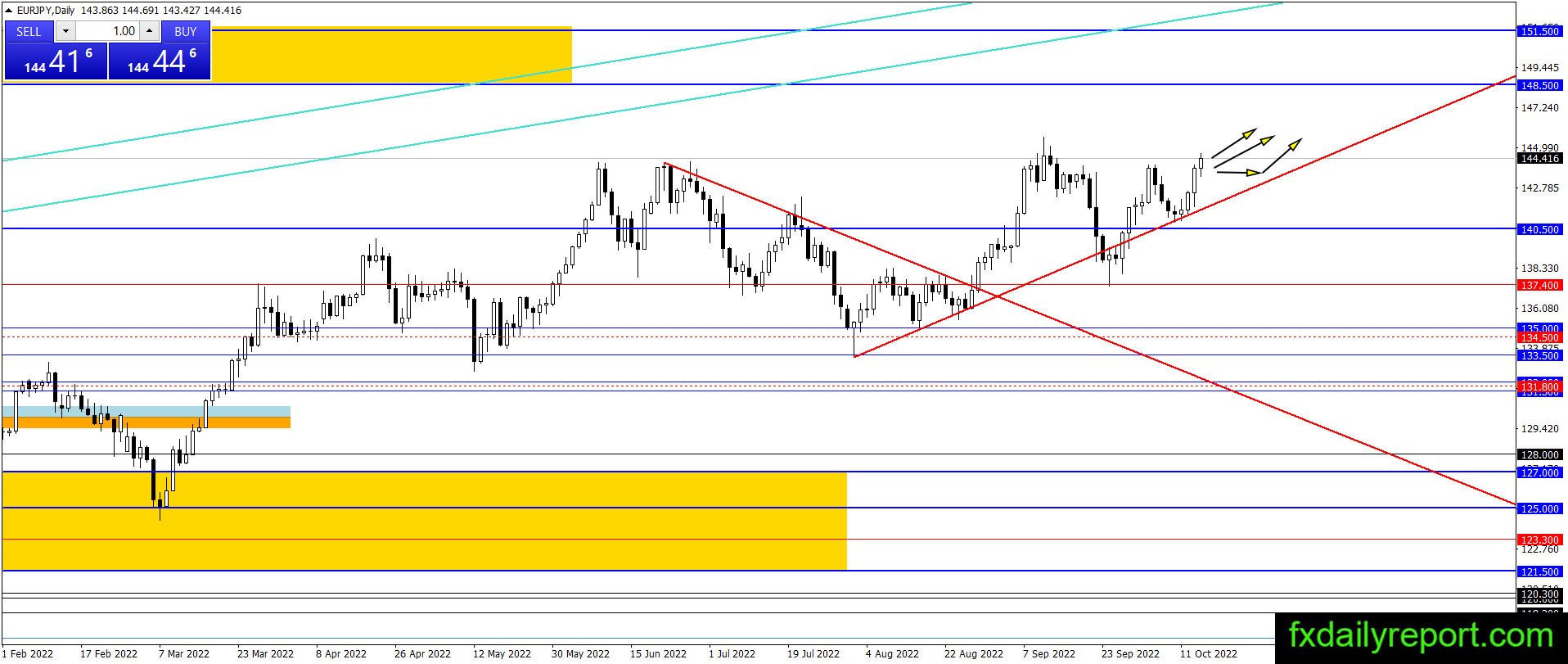Image resolution: width=1568 pixels, height=664 pixels.
Task: Select the 133.500 blue price label
Action: click(1539, 355)
